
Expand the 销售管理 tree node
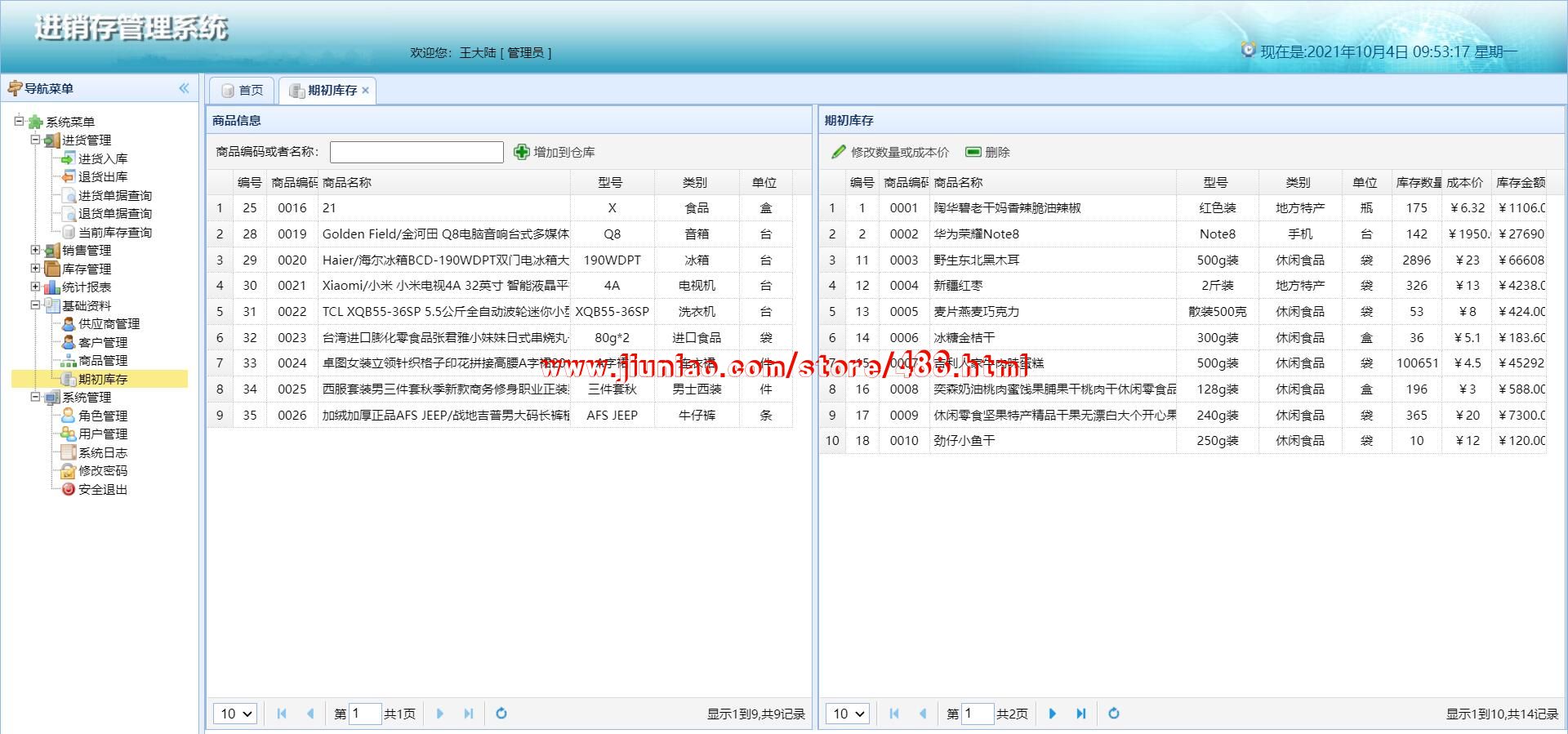35,250
